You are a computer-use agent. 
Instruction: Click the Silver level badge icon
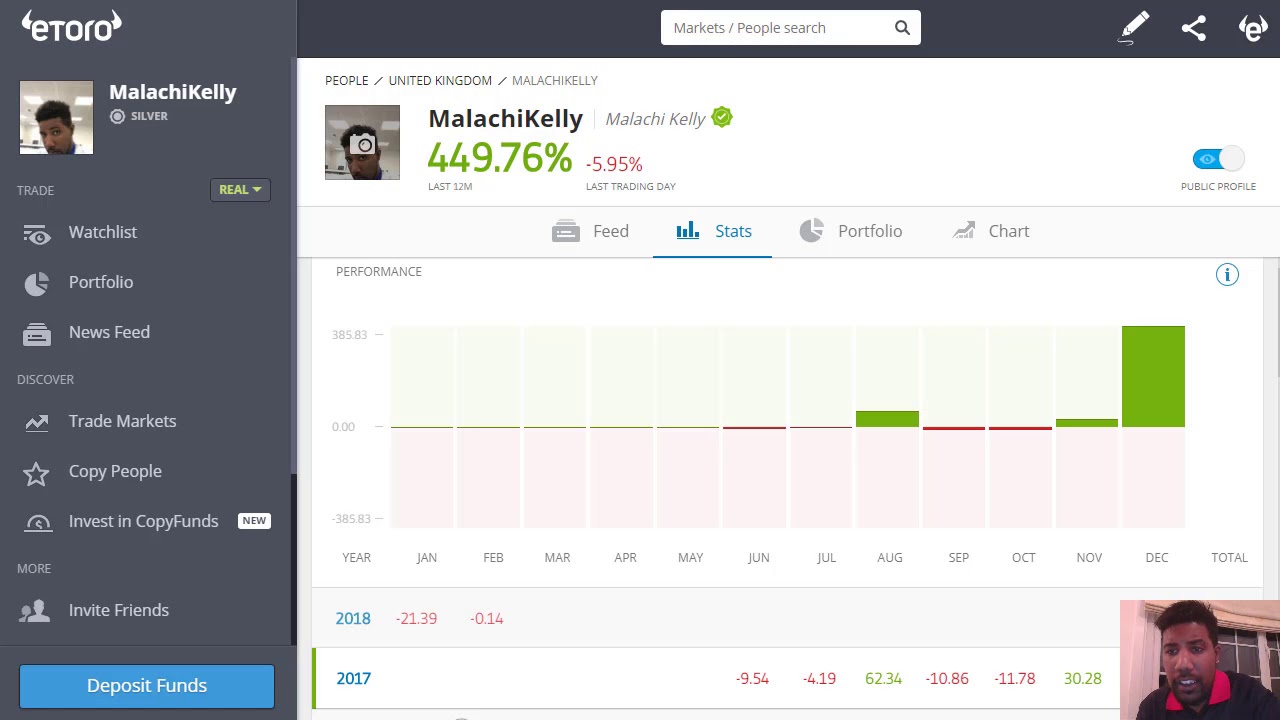point(118,117)
